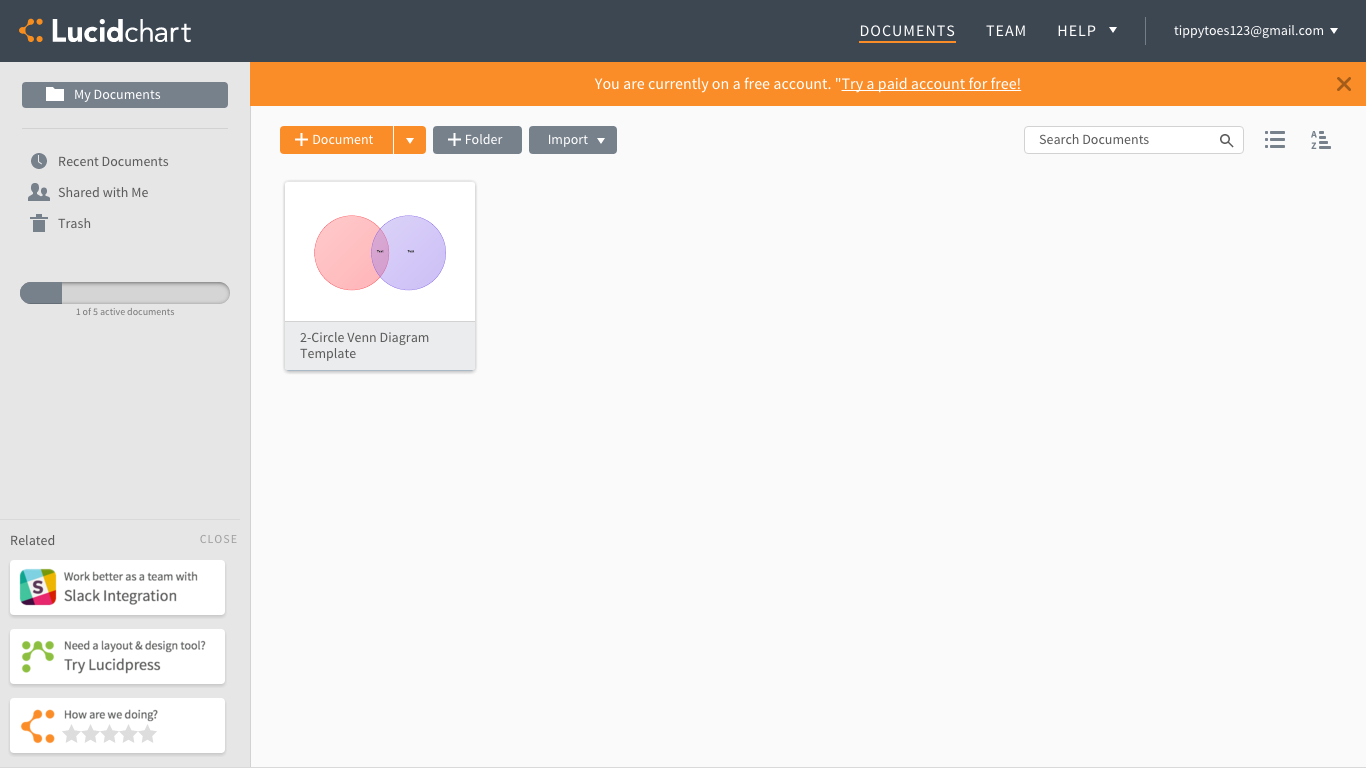Click the Slack logo icon

38,587
